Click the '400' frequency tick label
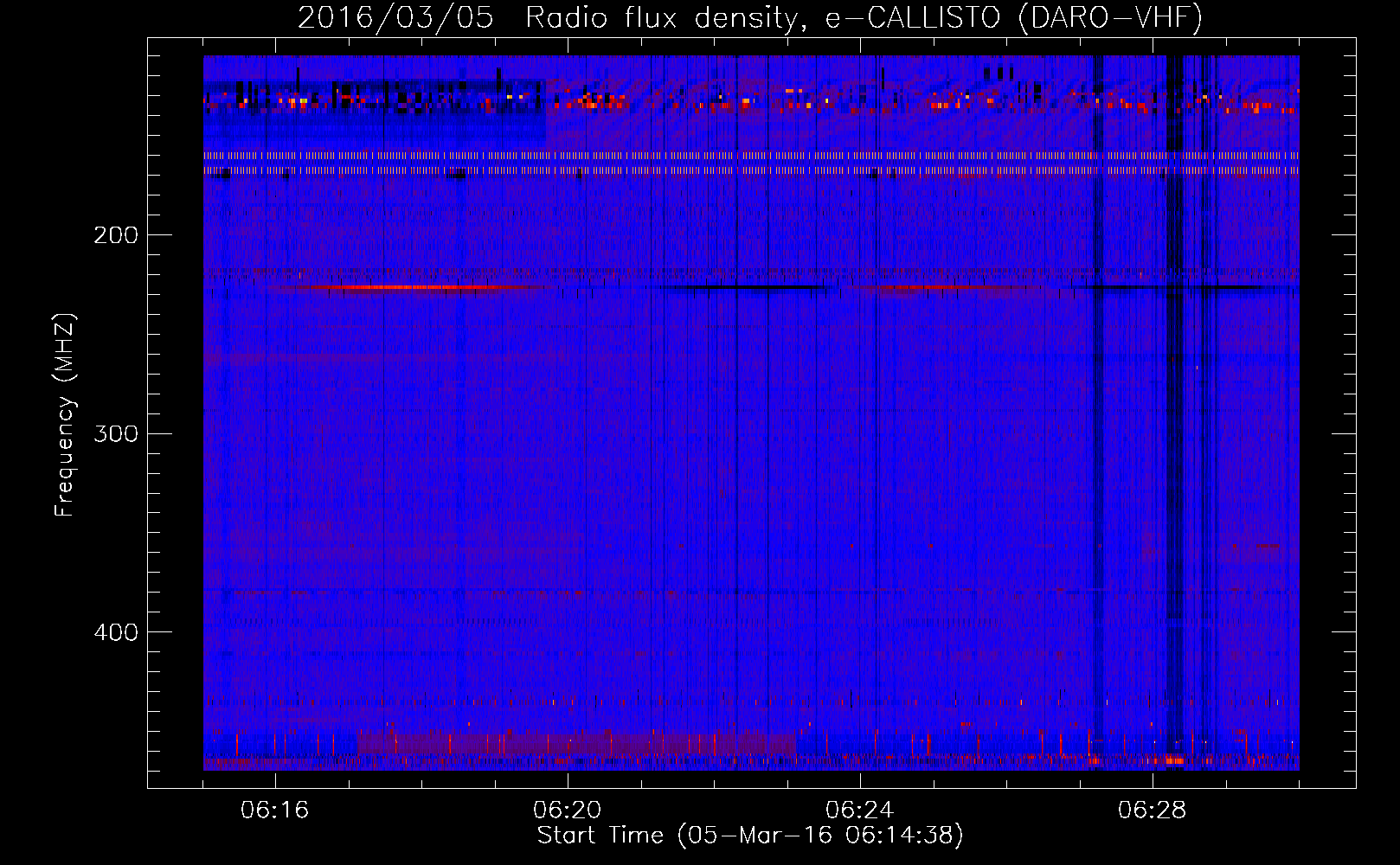The width and height of the screenshot is (1400, 865). (116, 632)
